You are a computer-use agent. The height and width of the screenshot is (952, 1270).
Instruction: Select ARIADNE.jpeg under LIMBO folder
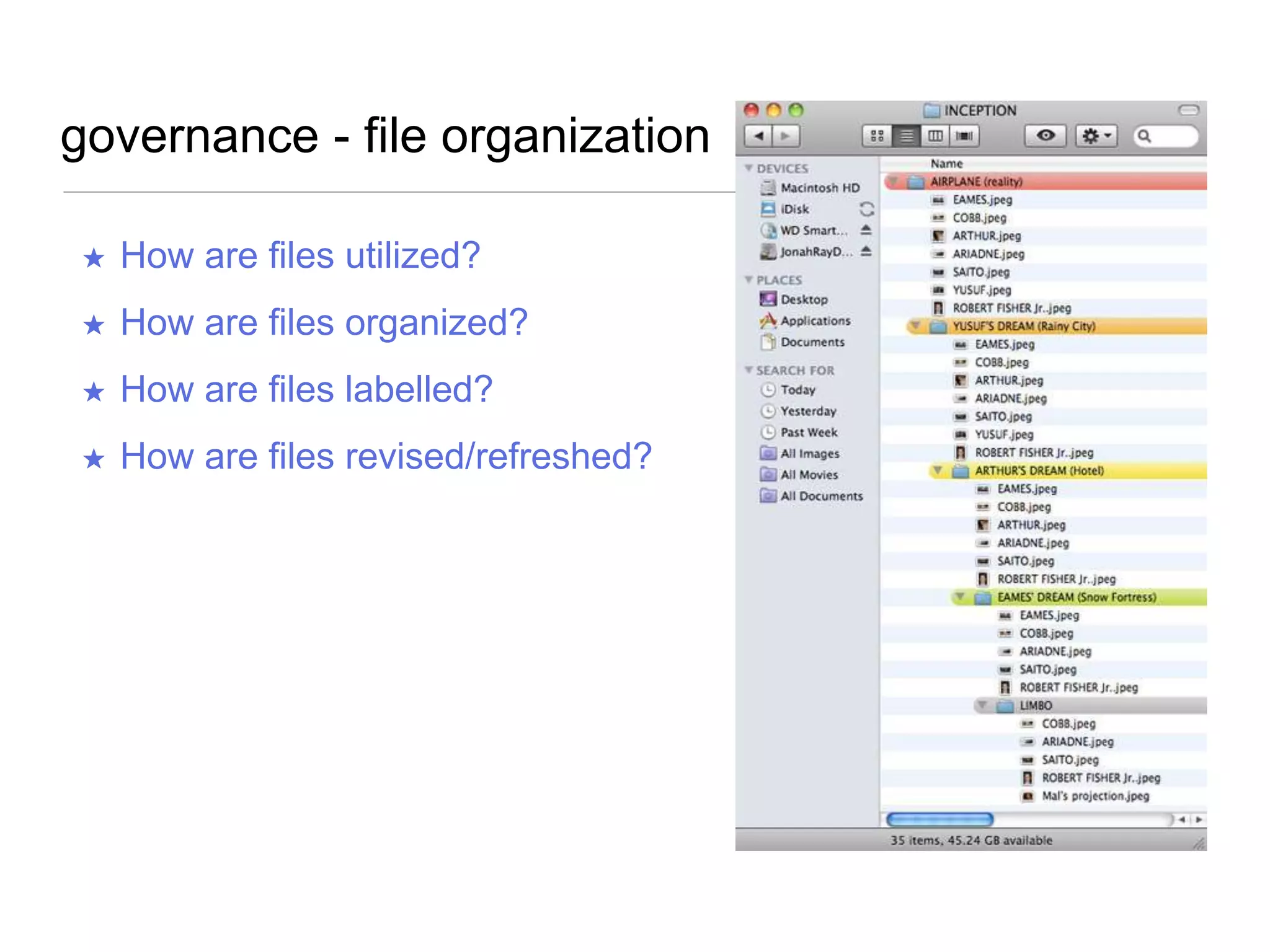coord(1067,741)
